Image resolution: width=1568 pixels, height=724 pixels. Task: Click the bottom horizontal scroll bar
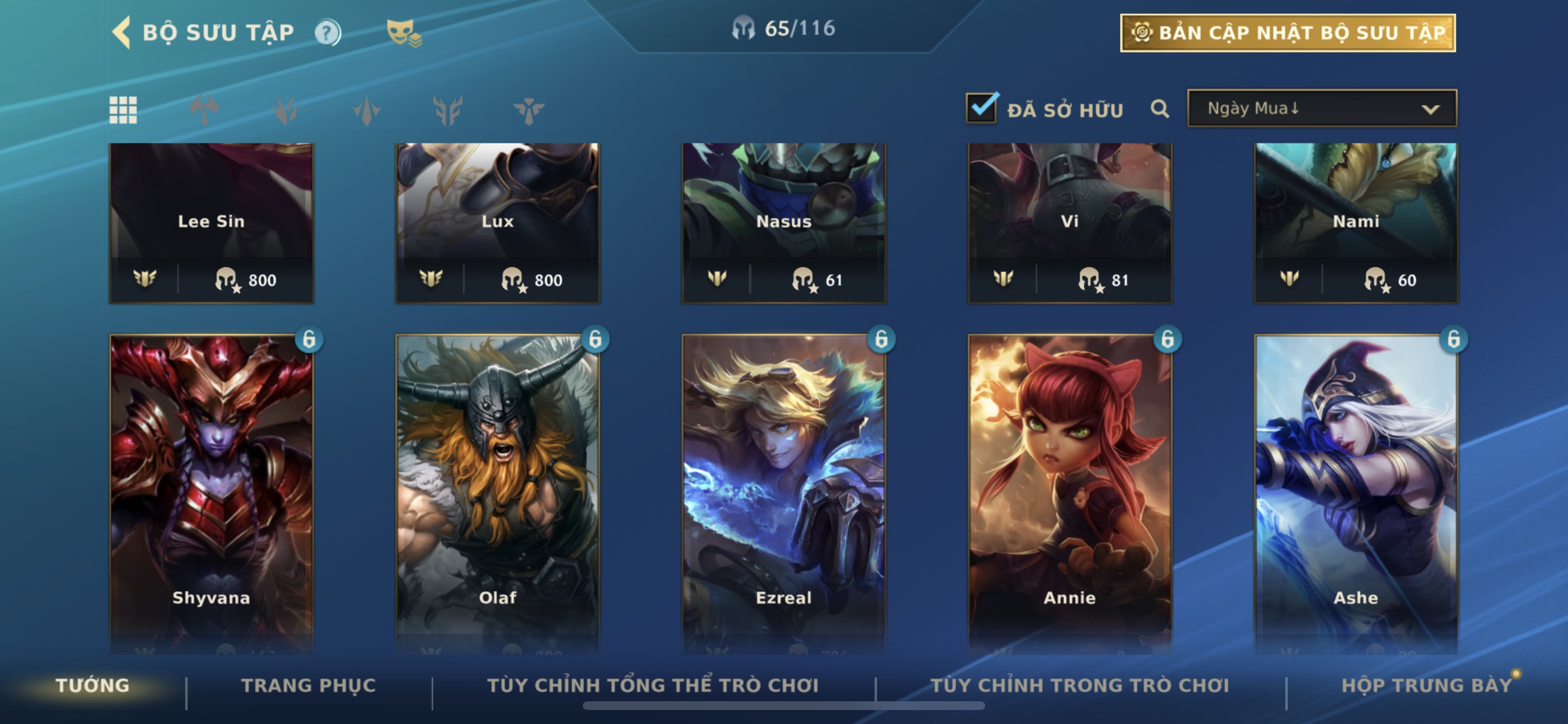[x=783, y=706]
